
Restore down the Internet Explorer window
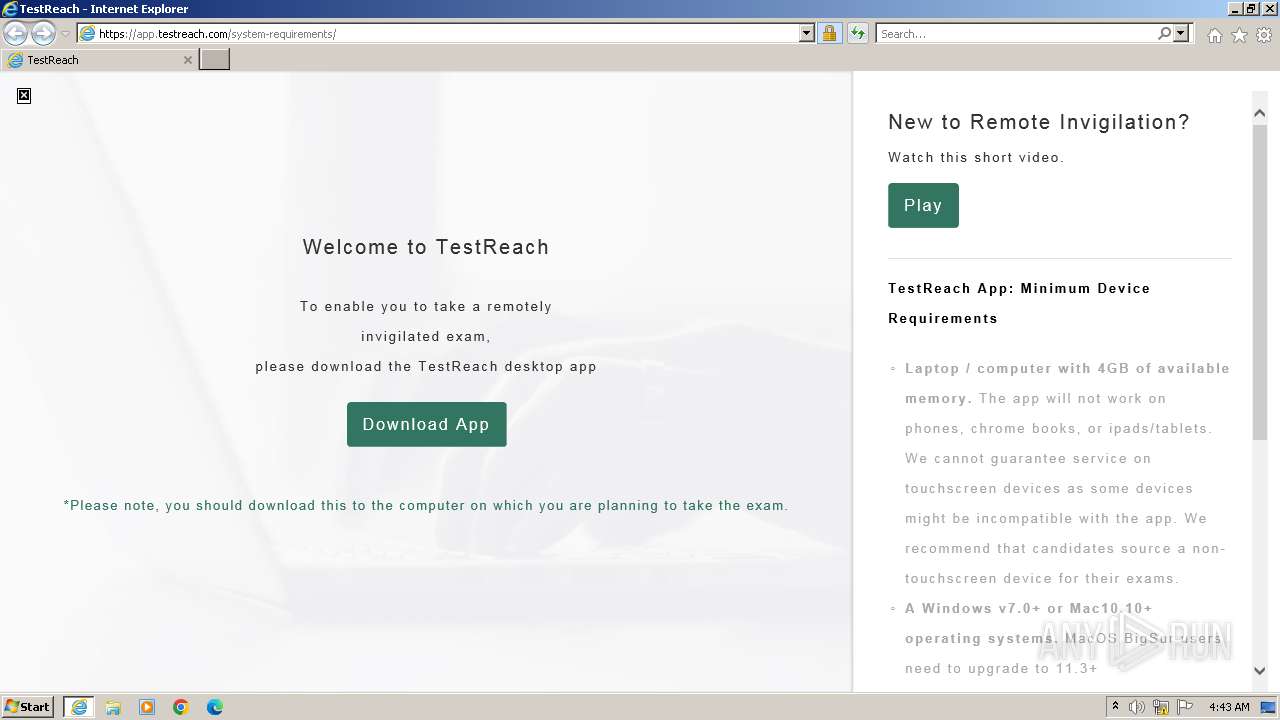click(x=1252, y=9)
